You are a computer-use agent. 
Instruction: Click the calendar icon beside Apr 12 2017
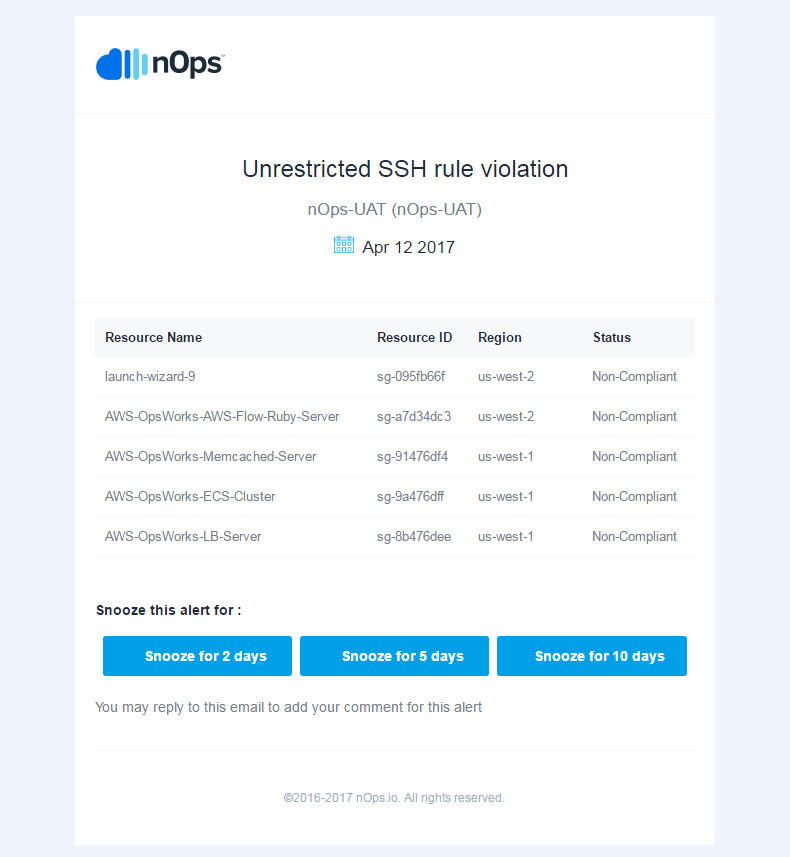tap(344, 245)
